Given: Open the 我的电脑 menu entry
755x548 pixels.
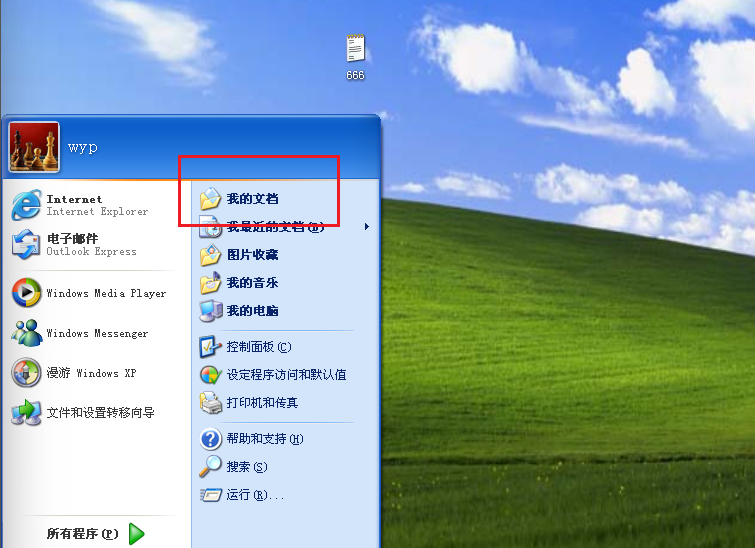Looking at the screenshot, I should click(283, 311).
